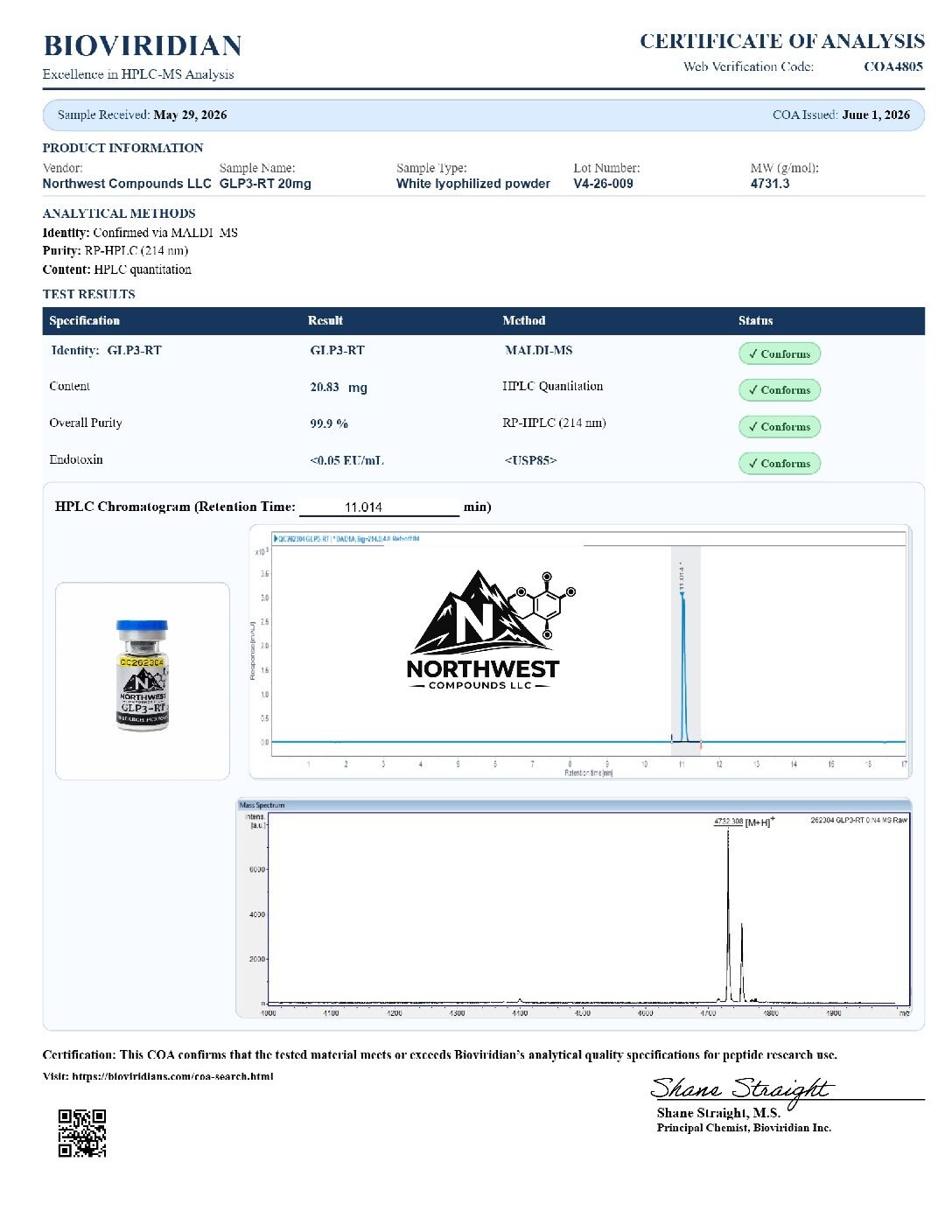Click the retention time field showing 11.014
The width and height of the screenshot is (952, 1232).
(380, 507)
